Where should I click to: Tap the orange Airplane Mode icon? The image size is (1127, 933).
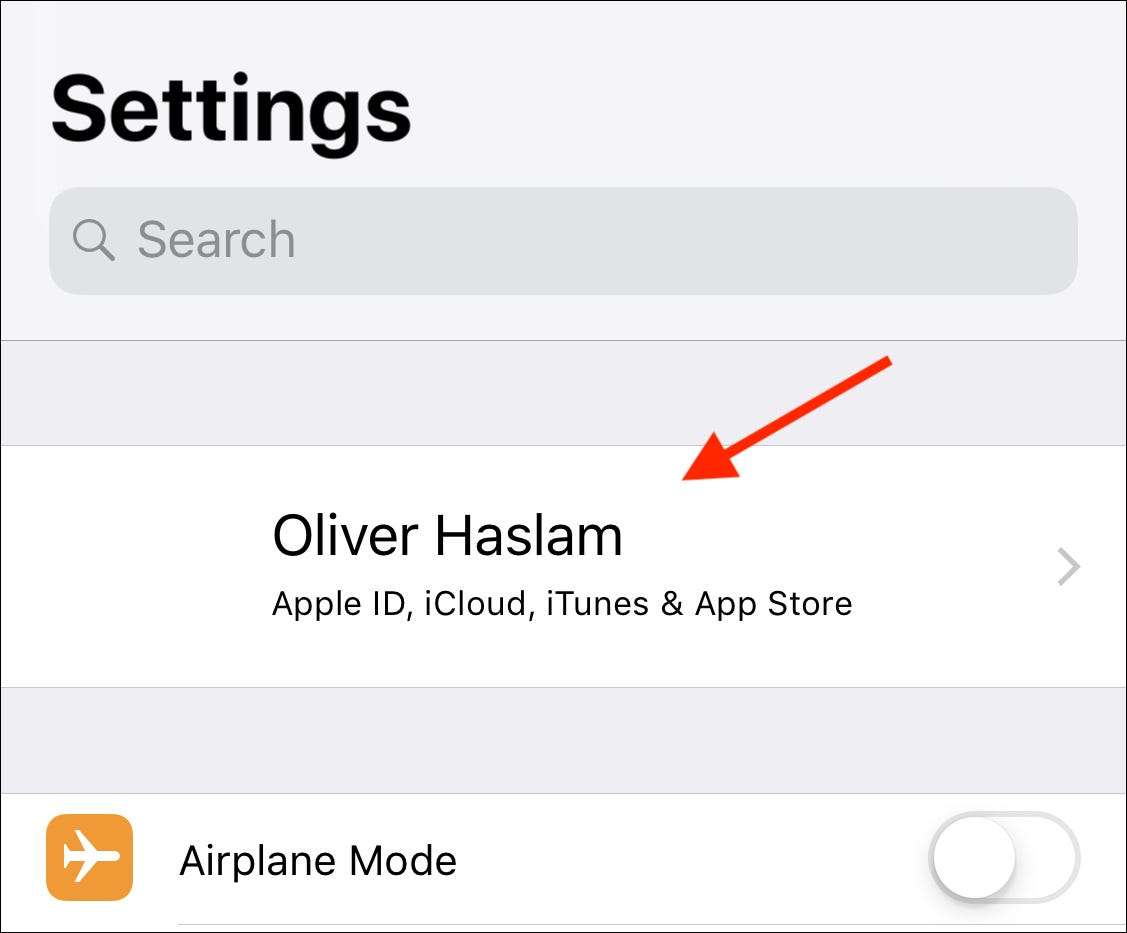coord(89,857)
